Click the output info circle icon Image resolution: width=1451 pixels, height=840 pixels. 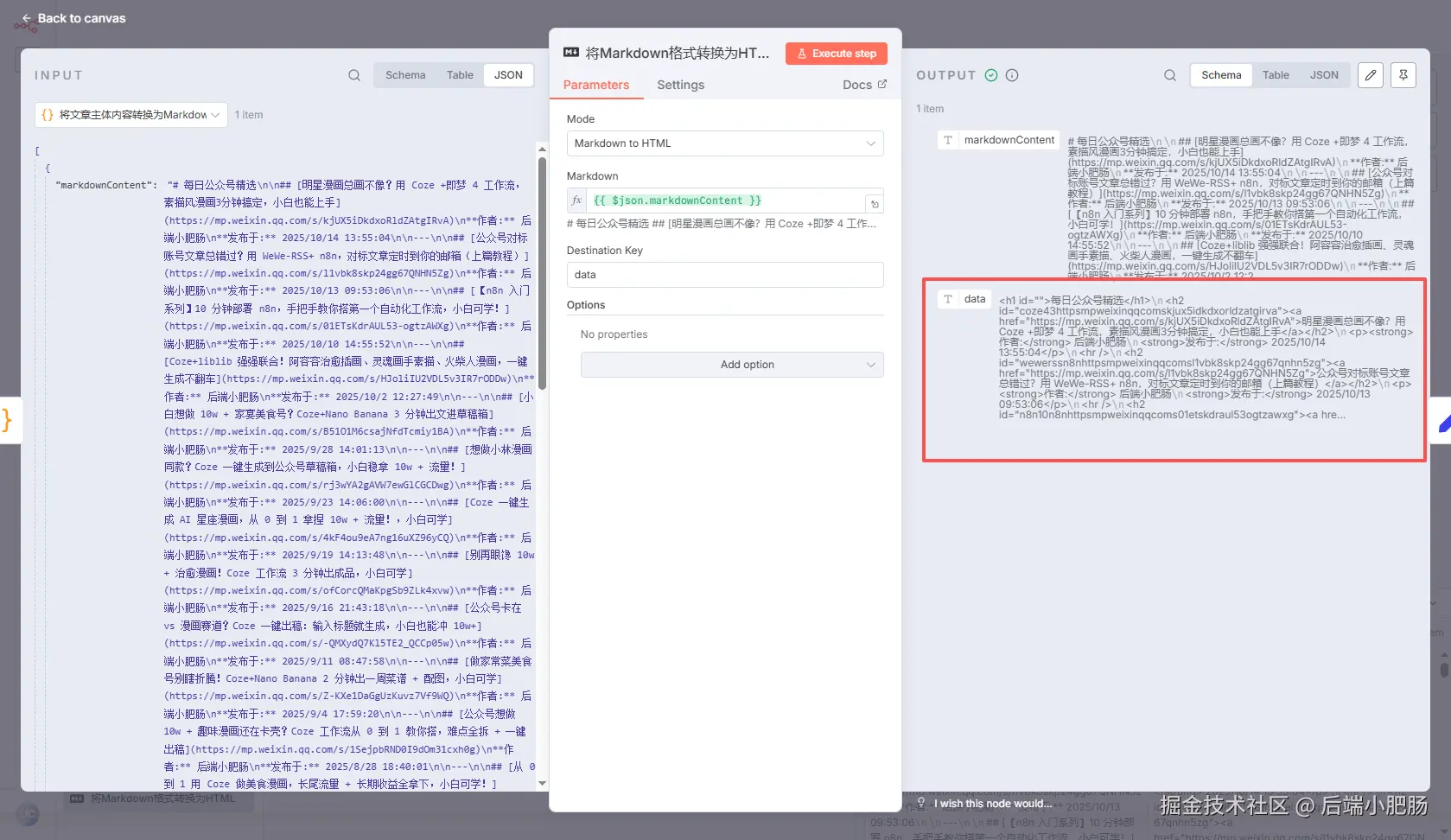1012,75
